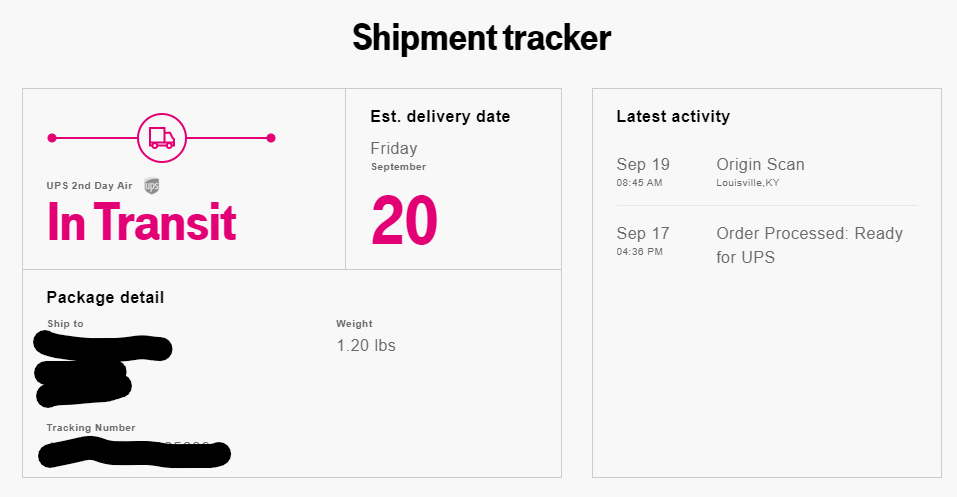Click the Package detail heading

[x=106, y=297]
